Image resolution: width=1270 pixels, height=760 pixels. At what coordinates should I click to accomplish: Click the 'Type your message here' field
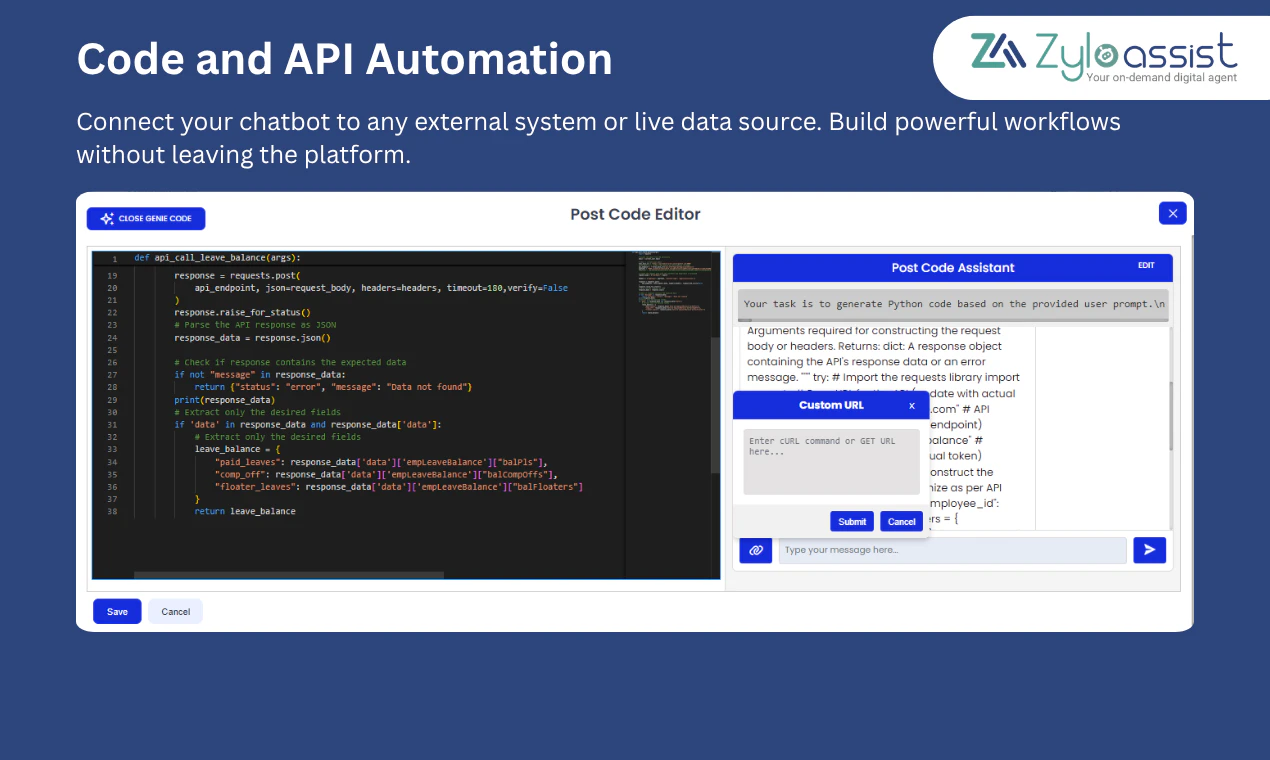pyautogui.click(x=952, y=550)
